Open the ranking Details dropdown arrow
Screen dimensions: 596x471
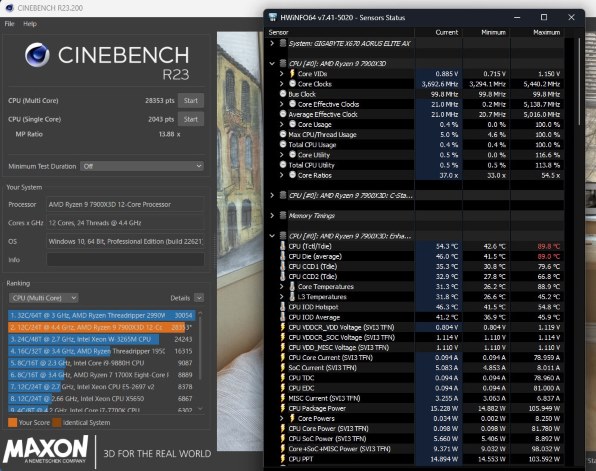click(199, 298)
